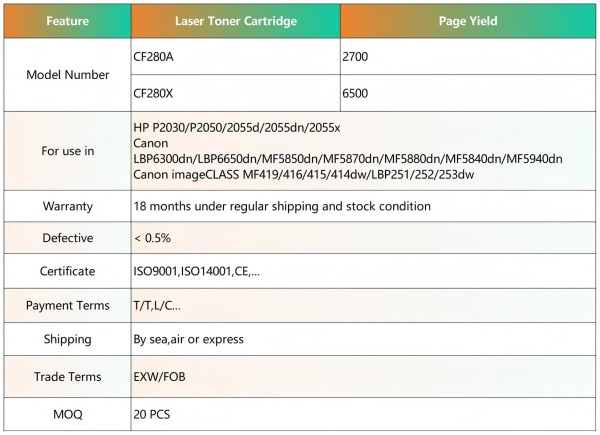Viewport: 600px width, 435px height.
Task: Select the T/T,L/C payment value
Action: [x=157, y=305]
